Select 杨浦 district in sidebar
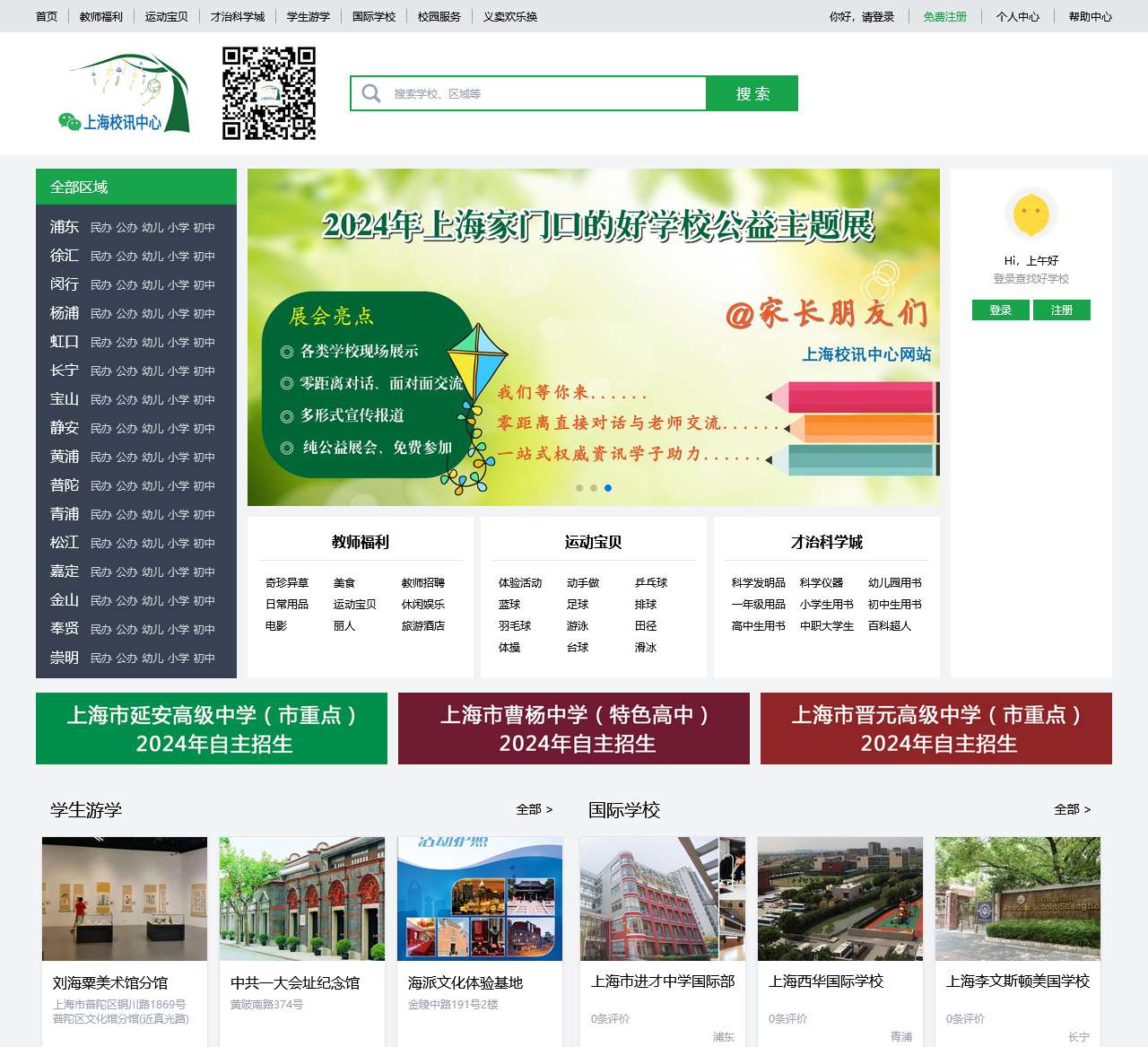Viewport: 1148px width, 1047px height. [x=65, y=313]
